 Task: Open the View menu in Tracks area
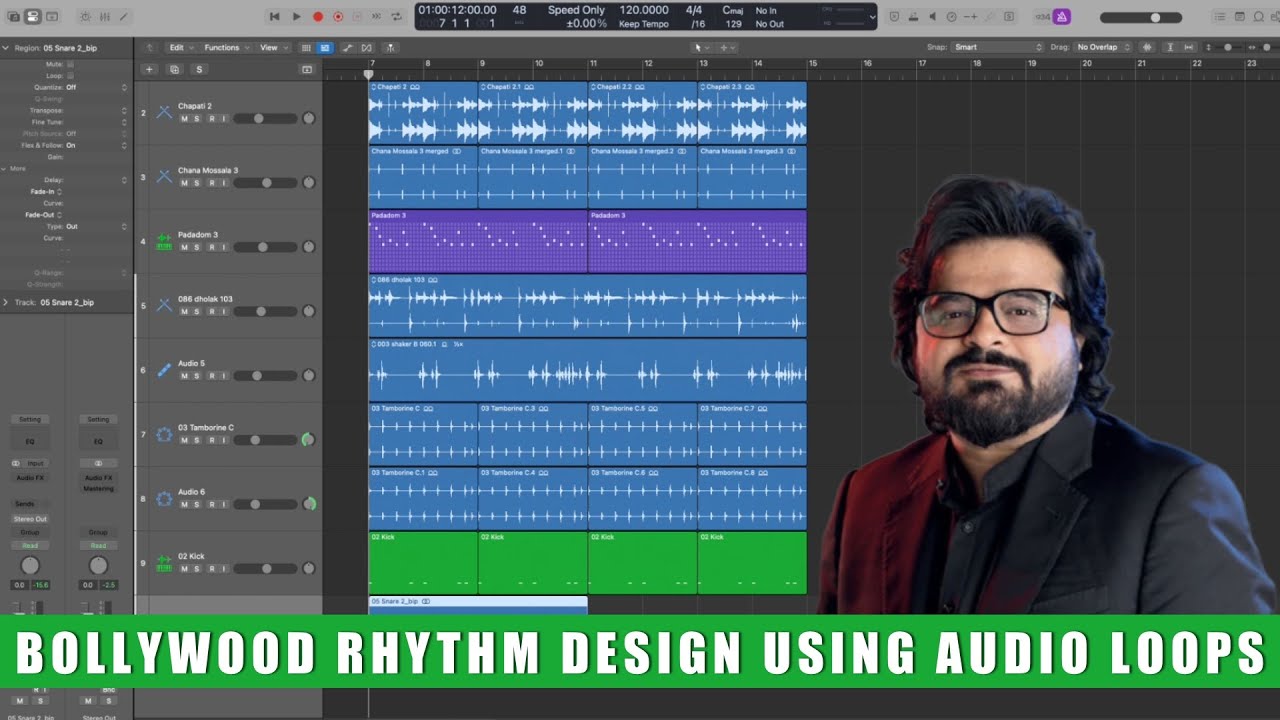(273, 47)
